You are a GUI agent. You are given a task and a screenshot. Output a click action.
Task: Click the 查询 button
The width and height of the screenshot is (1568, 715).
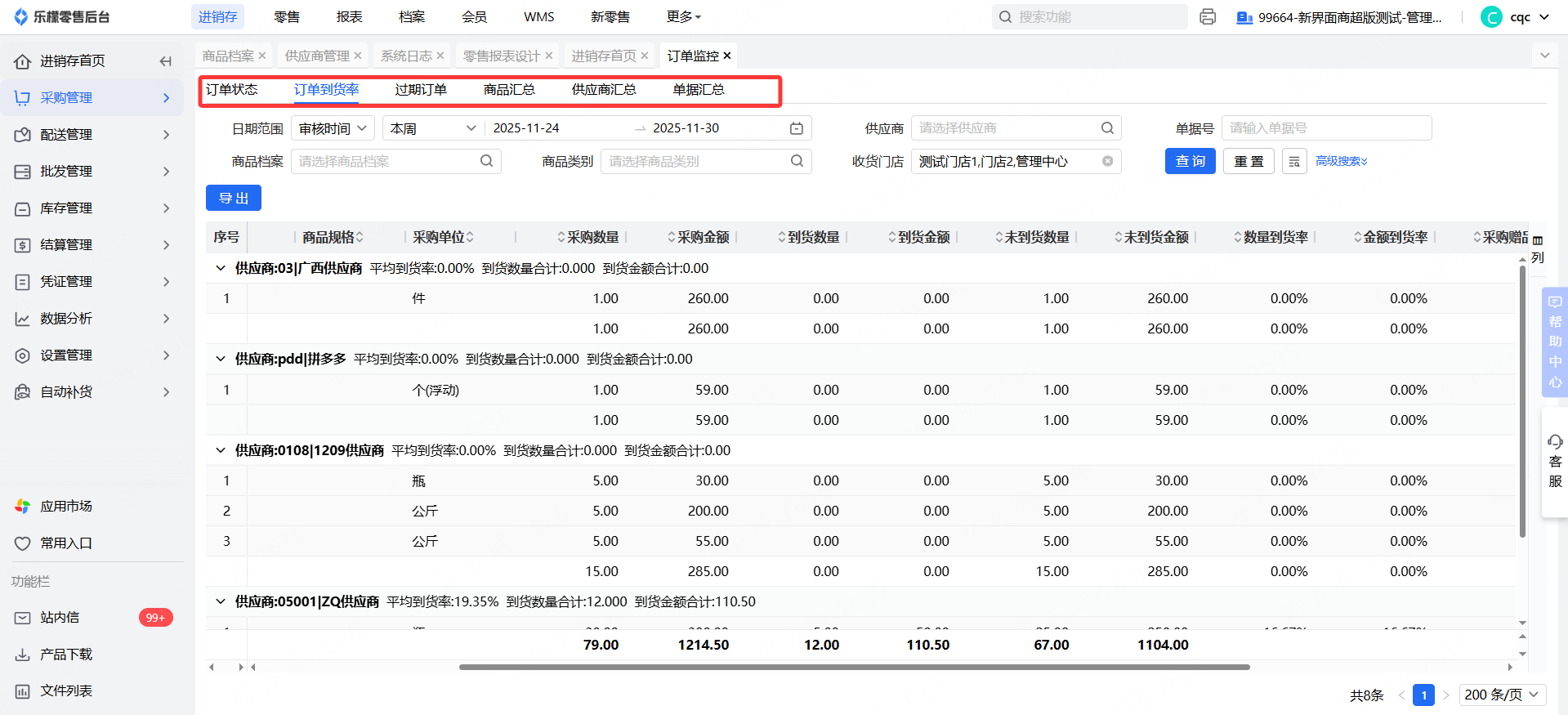coord(1190,162)
